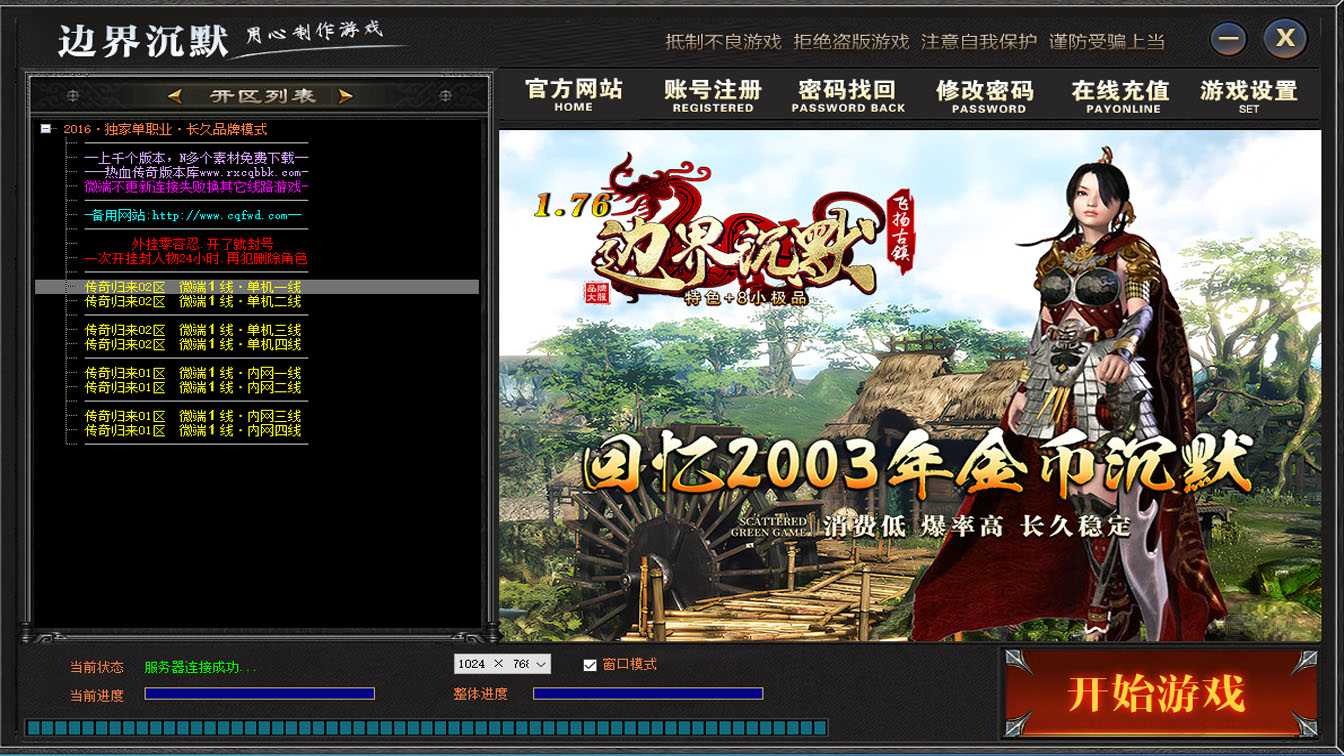Open 修改密码 PASSWORD page
The image size is (1344, 756).
(985, 95)
